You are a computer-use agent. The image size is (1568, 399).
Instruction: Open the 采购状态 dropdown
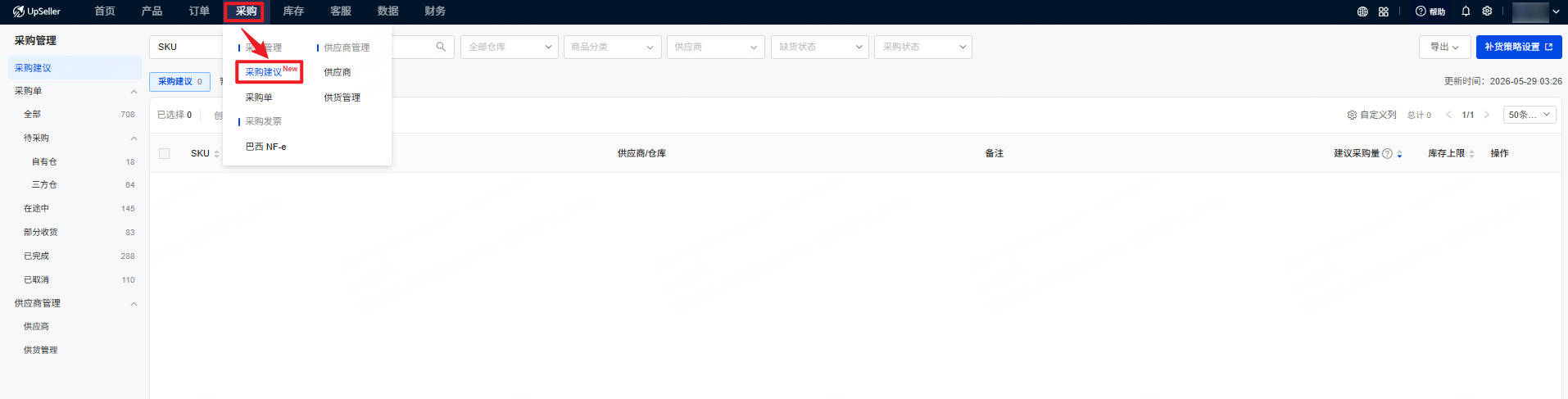923,47
